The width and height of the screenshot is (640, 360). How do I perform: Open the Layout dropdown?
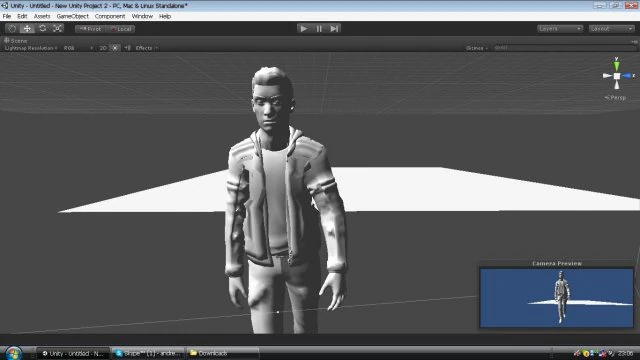coord(611,29)
